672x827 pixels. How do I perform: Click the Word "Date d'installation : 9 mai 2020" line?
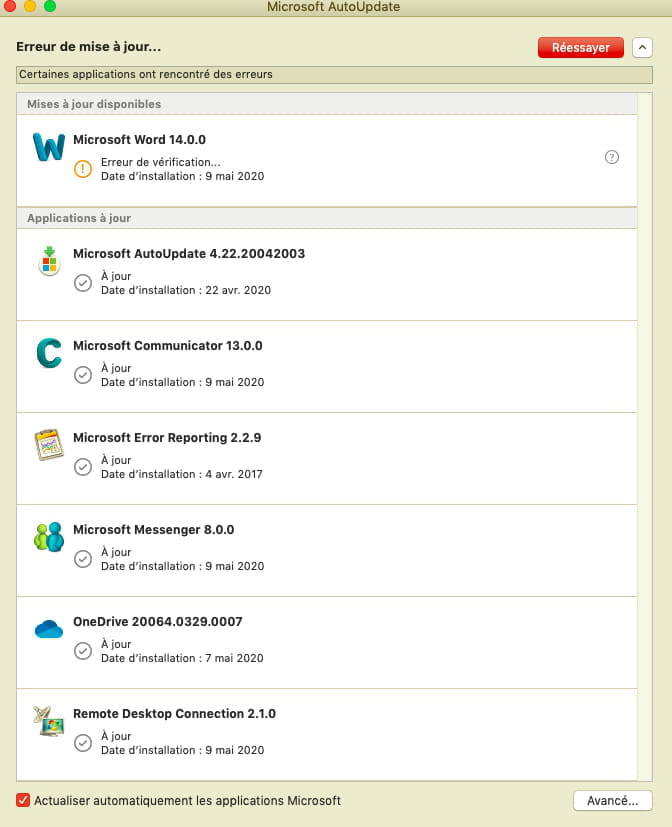(x=183, y=176)
